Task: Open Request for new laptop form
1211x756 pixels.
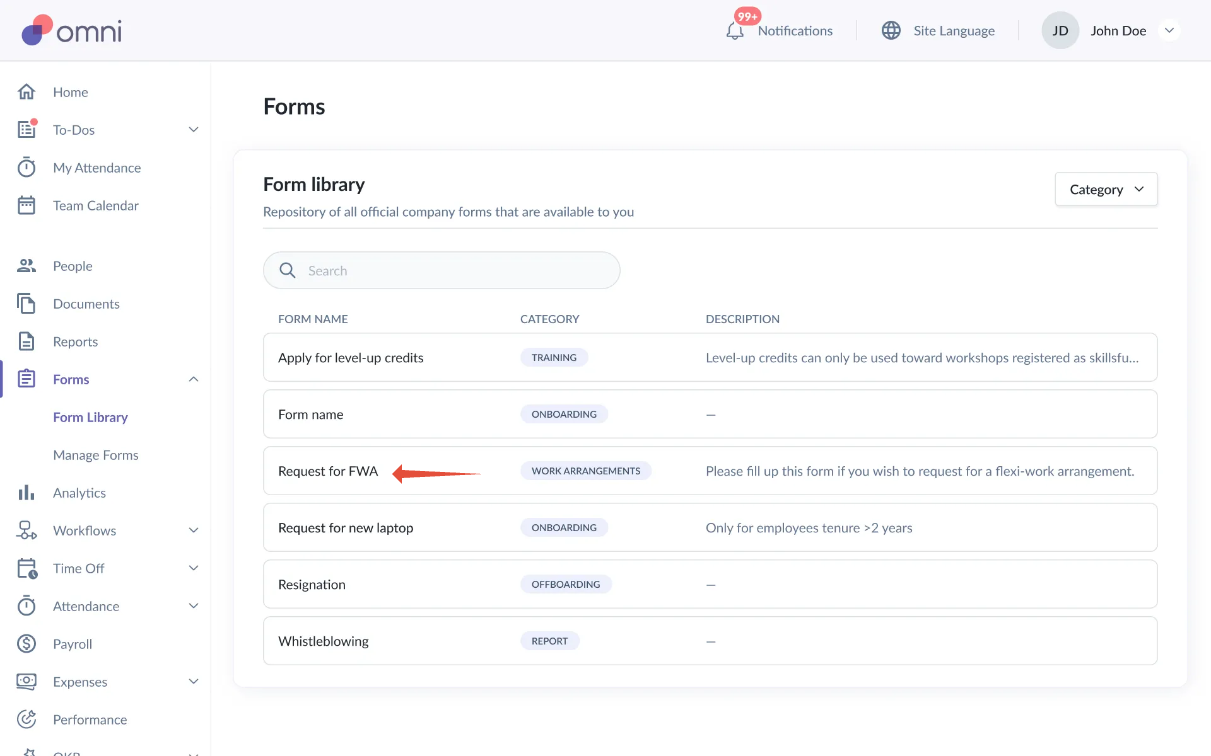Action: [x=710, y=527]
